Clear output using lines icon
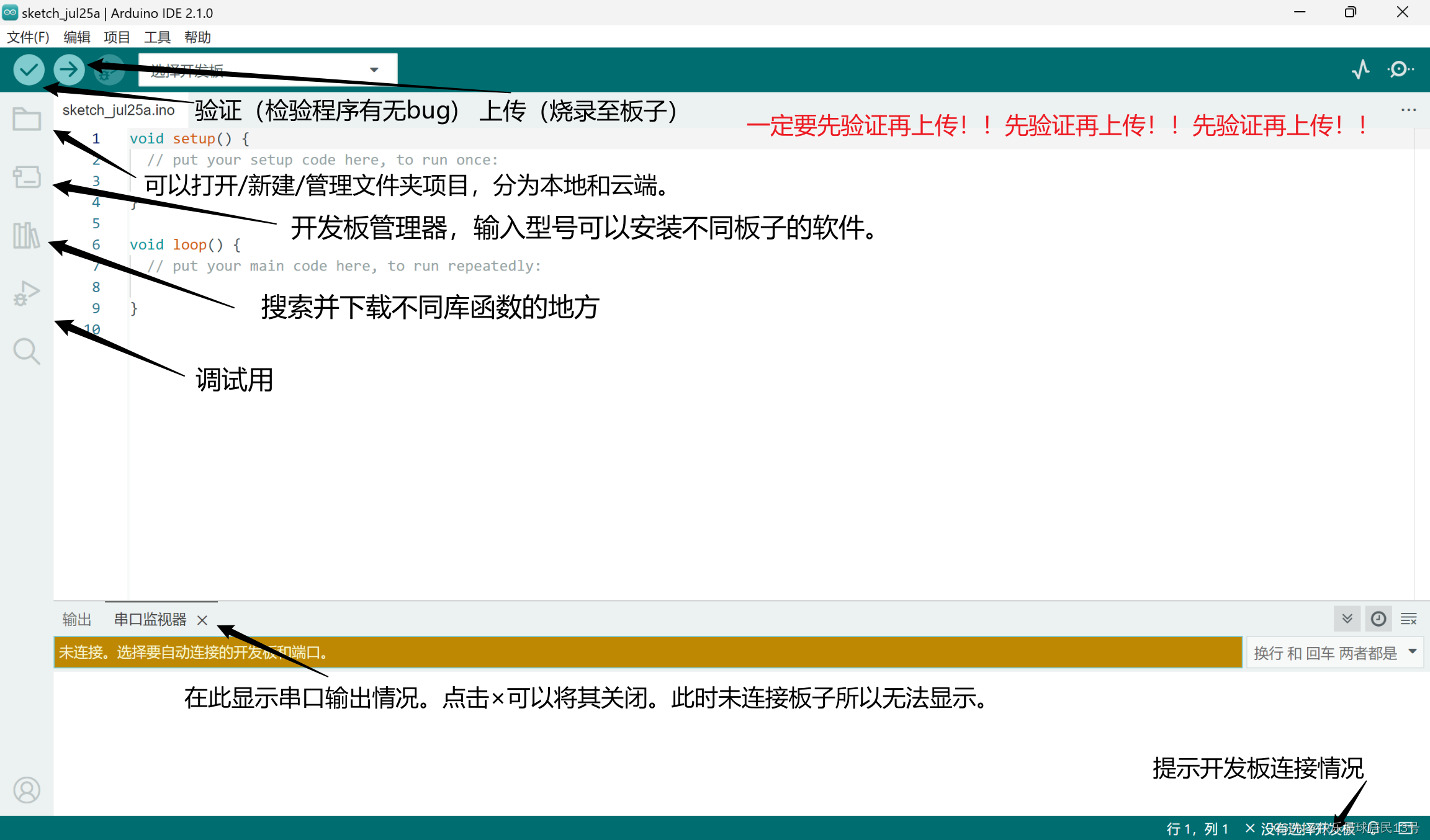The image size is (1430, 840). [x=1408, y=619]
